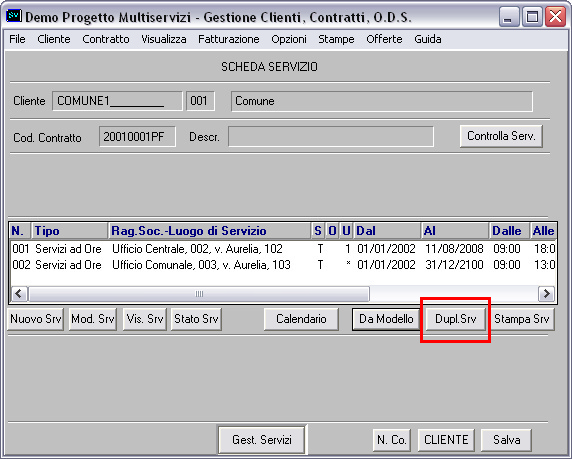Open the Offerte menu

click(x=384, y=39)
